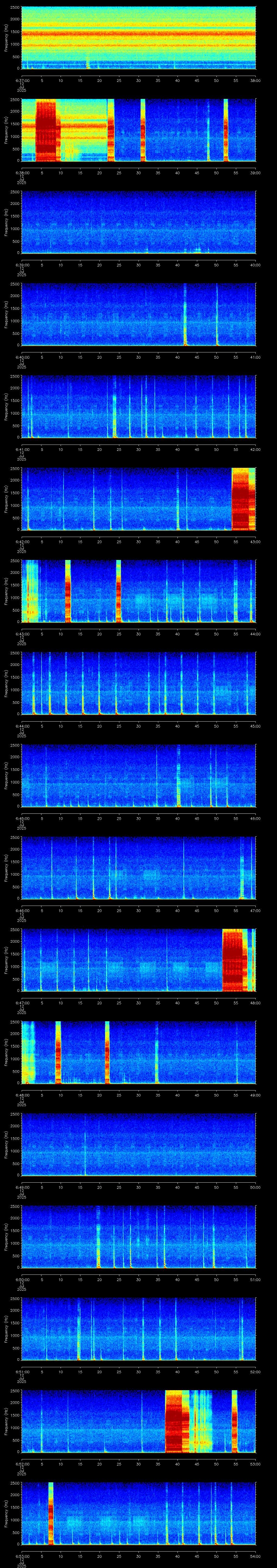
Task: Select the spectrogram panel starting at 6:41:00
Action: 139,407
